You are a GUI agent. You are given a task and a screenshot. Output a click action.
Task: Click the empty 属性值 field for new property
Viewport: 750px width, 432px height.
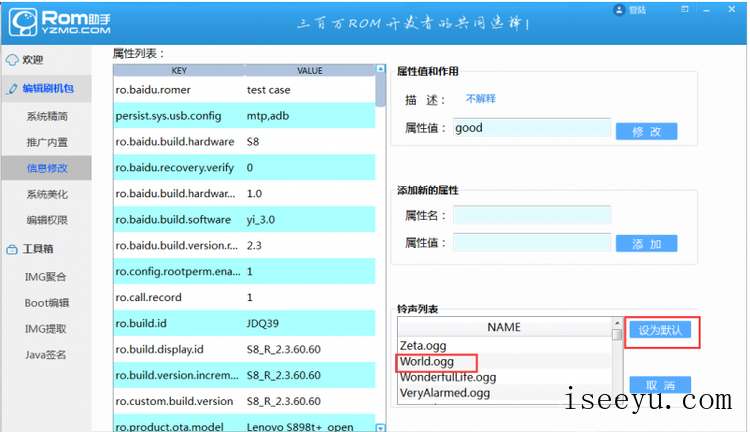point(532,243)
